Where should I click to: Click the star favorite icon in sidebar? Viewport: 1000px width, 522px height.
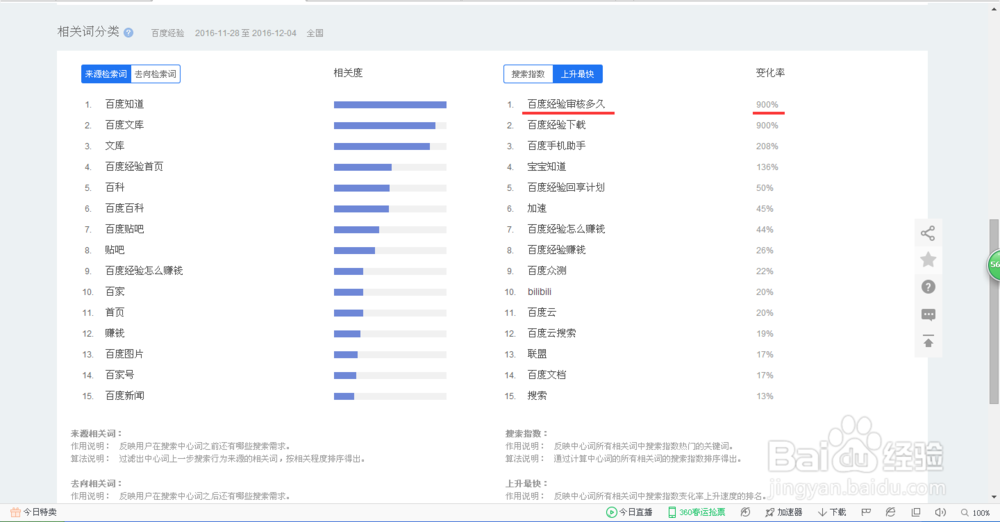pyautogui.click(x=928, y=260)
